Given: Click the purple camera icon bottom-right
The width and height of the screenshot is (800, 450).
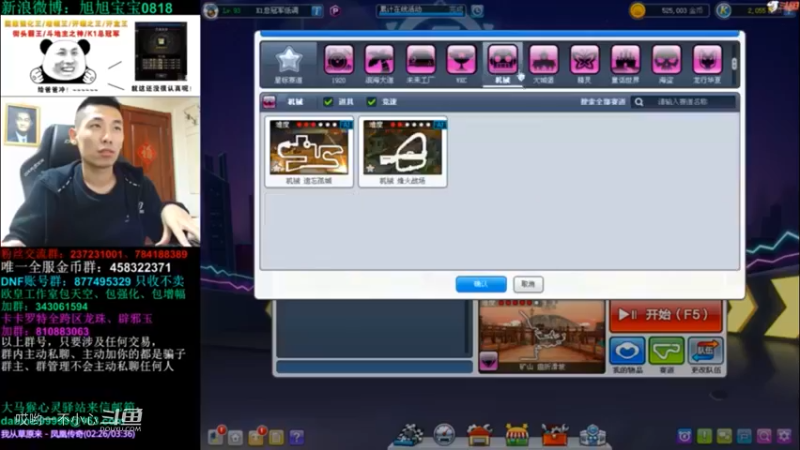Looking at the screenshot, I should click(684, 436).
